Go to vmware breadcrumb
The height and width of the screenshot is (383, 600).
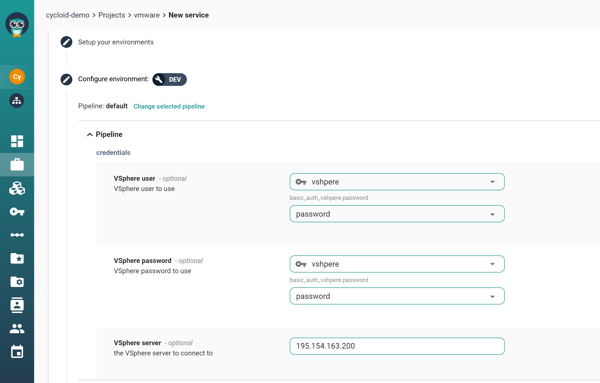(147, 15)
